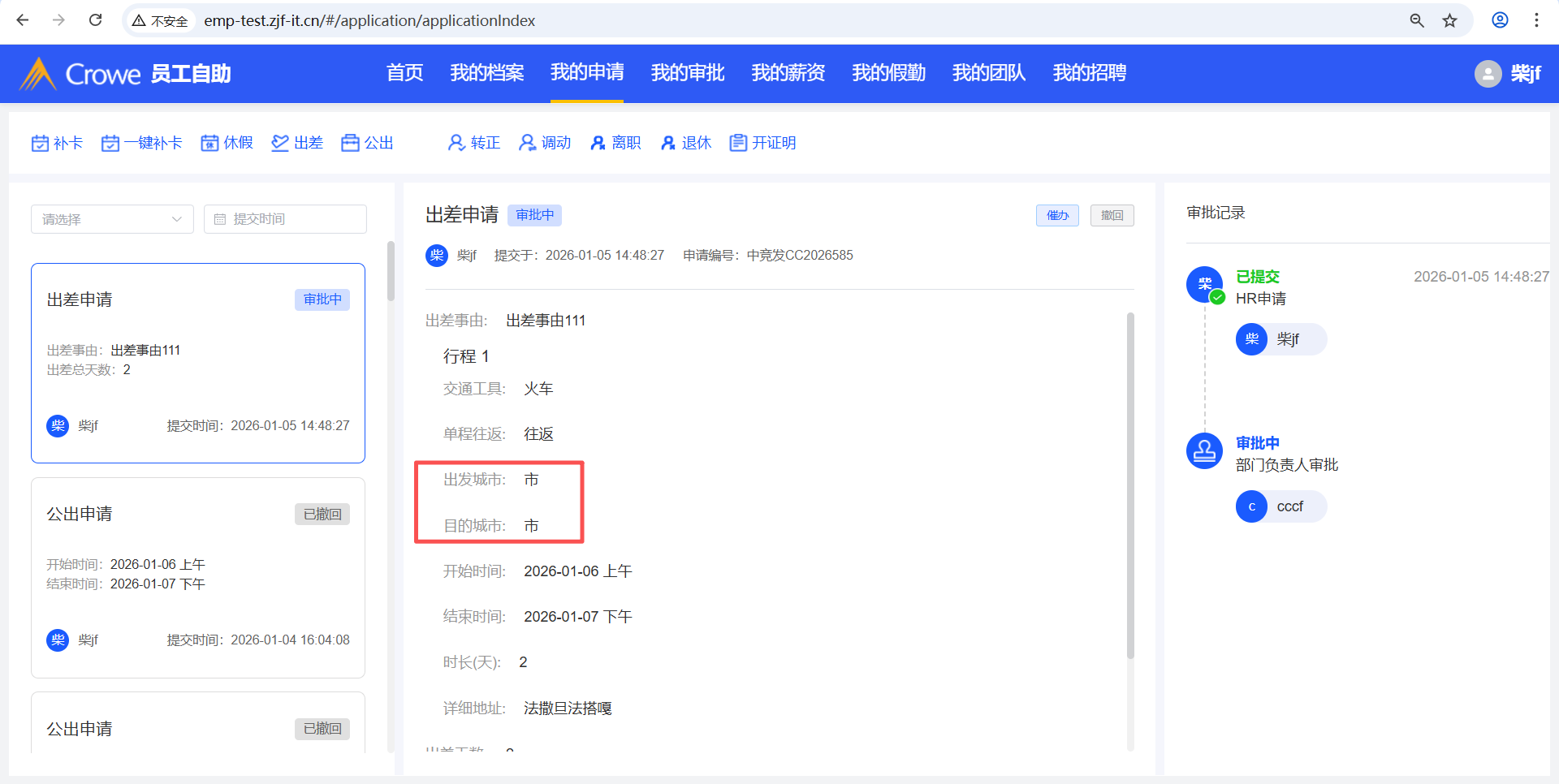Click the 出差 icon

(280, 143)
